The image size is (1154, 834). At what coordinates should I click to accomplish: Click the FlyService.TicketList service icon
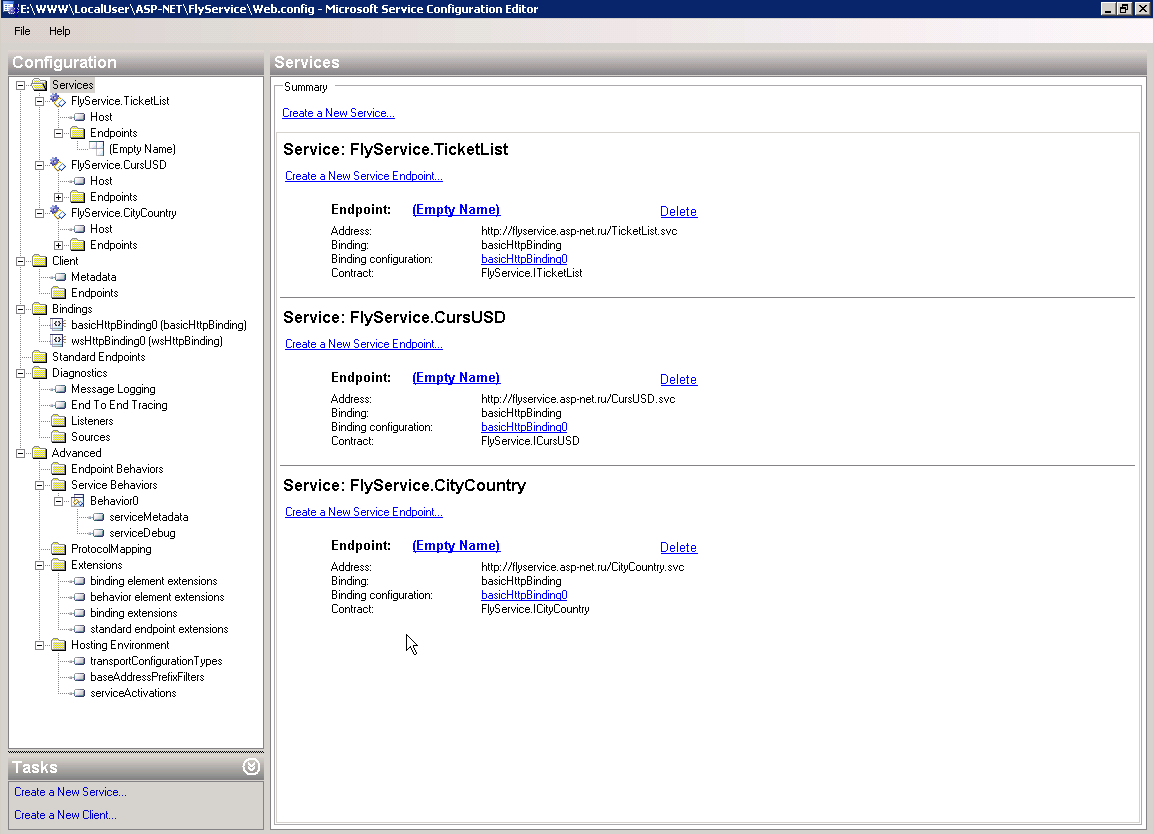[x=57, y=101]
